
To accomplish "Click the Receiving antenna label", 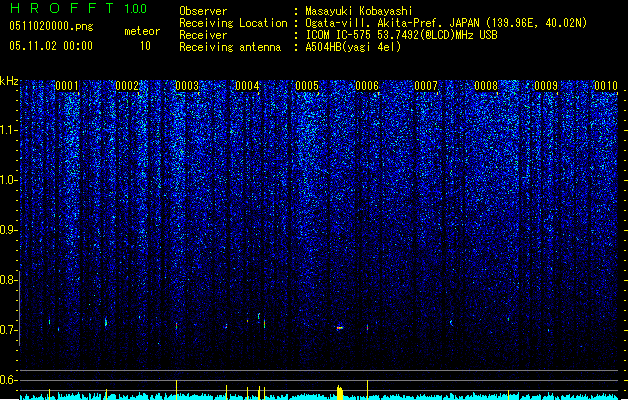I will coord(230,47).
